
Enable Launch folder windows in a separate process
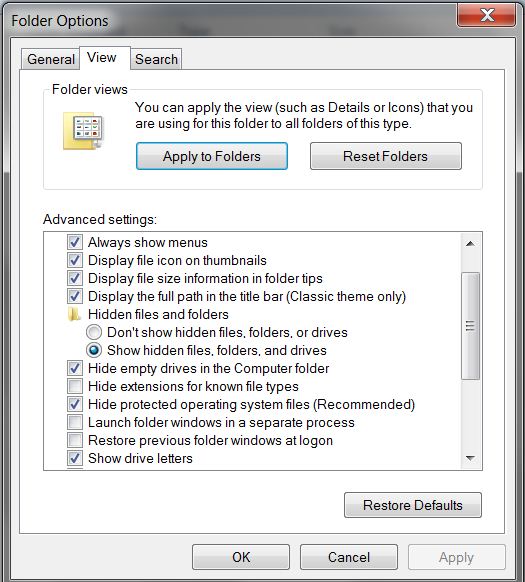75,422
